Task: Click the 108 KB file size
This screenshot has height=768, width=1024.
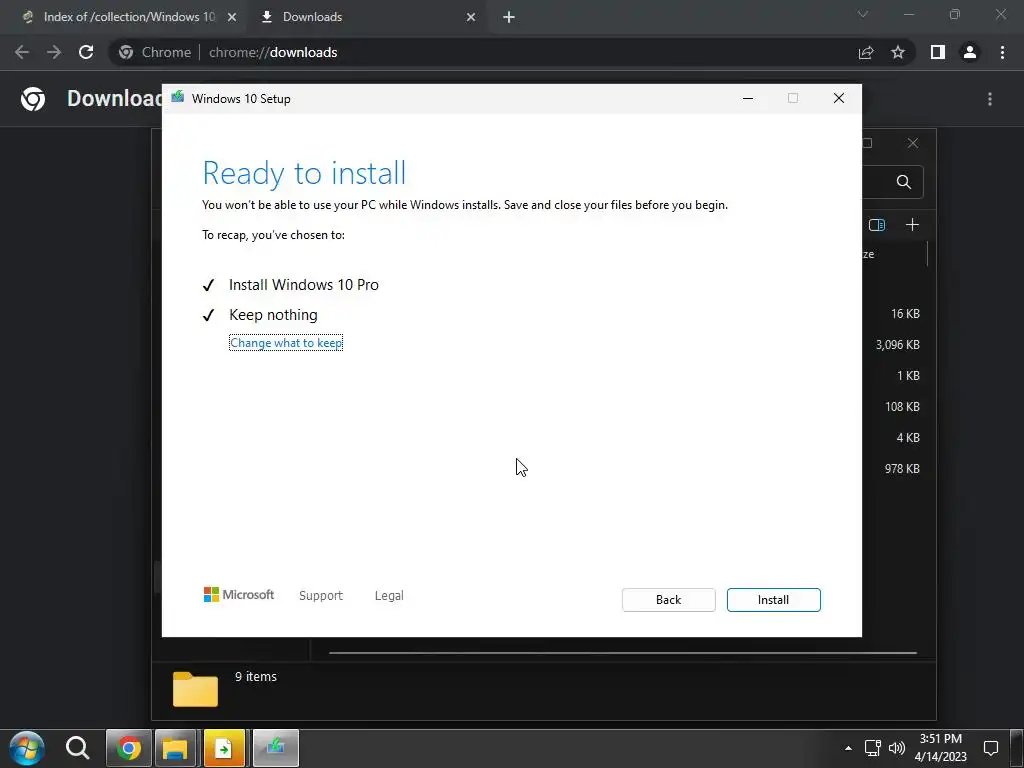Action: (x=902, y=407)
